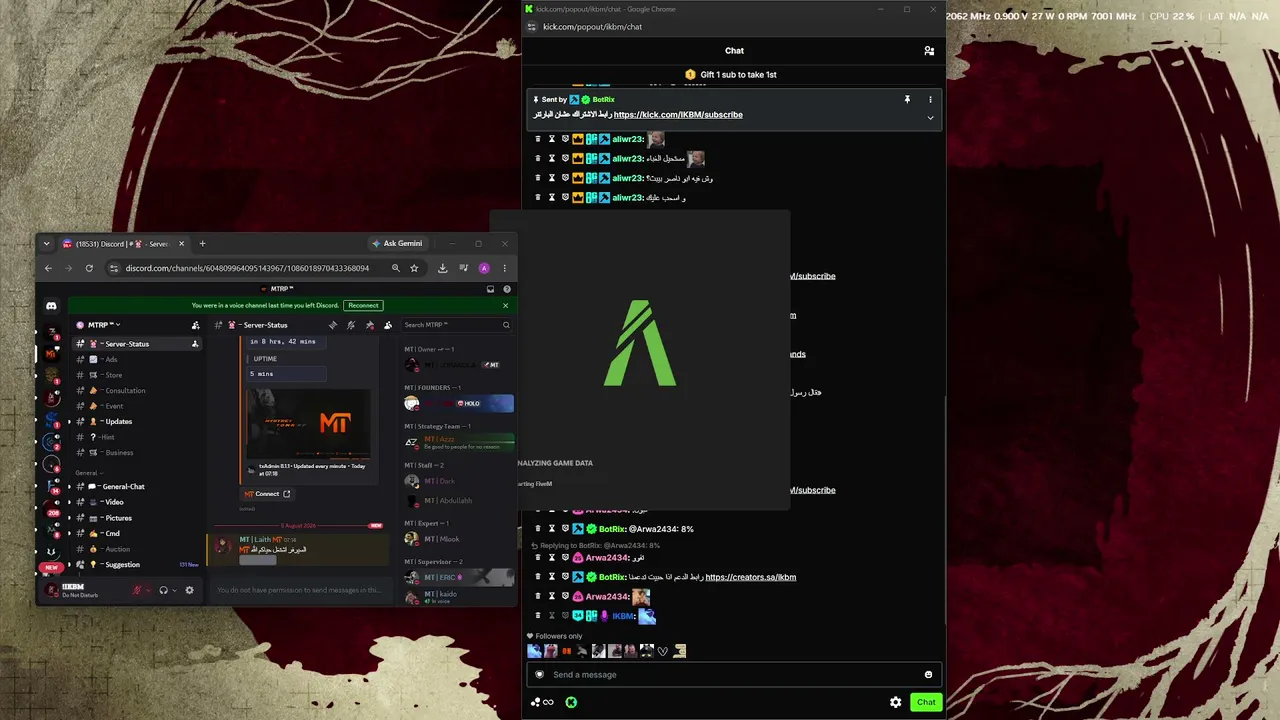Click Ask Gemini in the Discord Chrome window
The image size is (1280, 720).
[397, 243]
